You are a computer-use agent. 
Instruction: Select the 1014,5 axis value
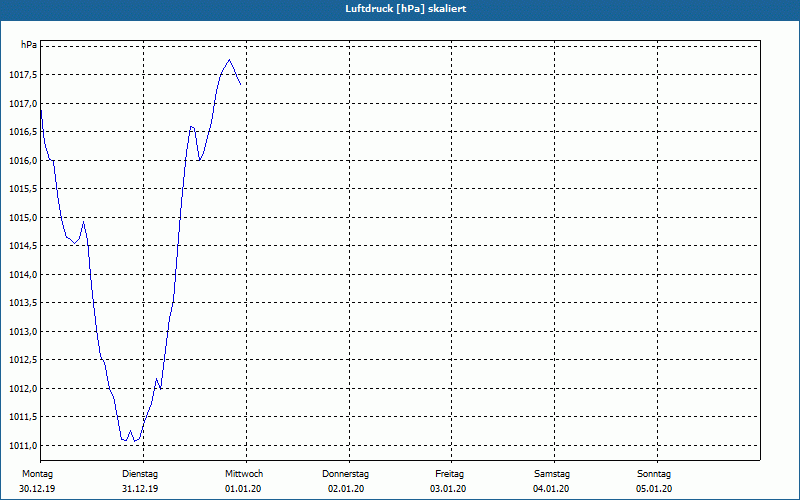click(23, 246)
